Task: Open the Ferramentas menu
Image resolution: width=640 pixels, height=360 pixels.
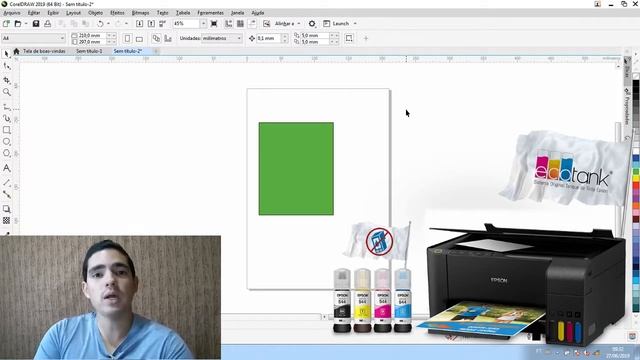Action: 211,13
